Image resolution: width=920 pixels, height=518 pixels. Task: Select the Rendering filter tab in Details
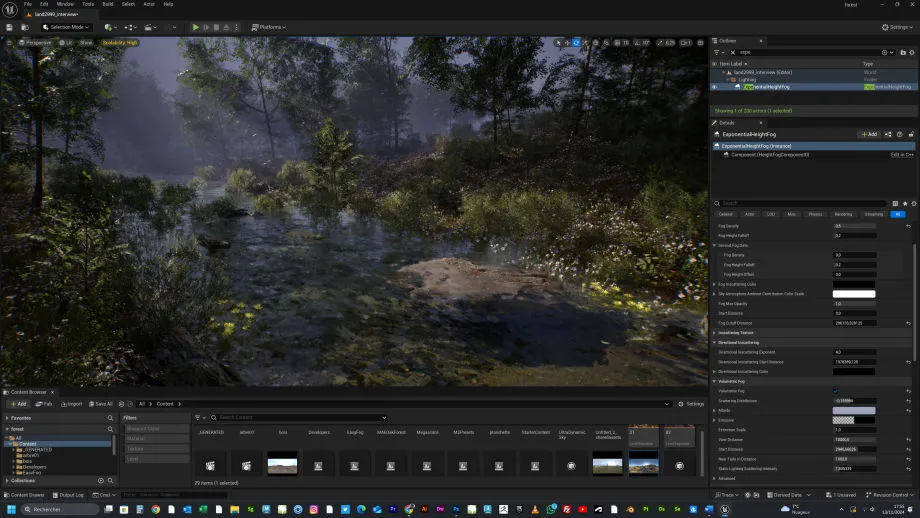point(843,214)
